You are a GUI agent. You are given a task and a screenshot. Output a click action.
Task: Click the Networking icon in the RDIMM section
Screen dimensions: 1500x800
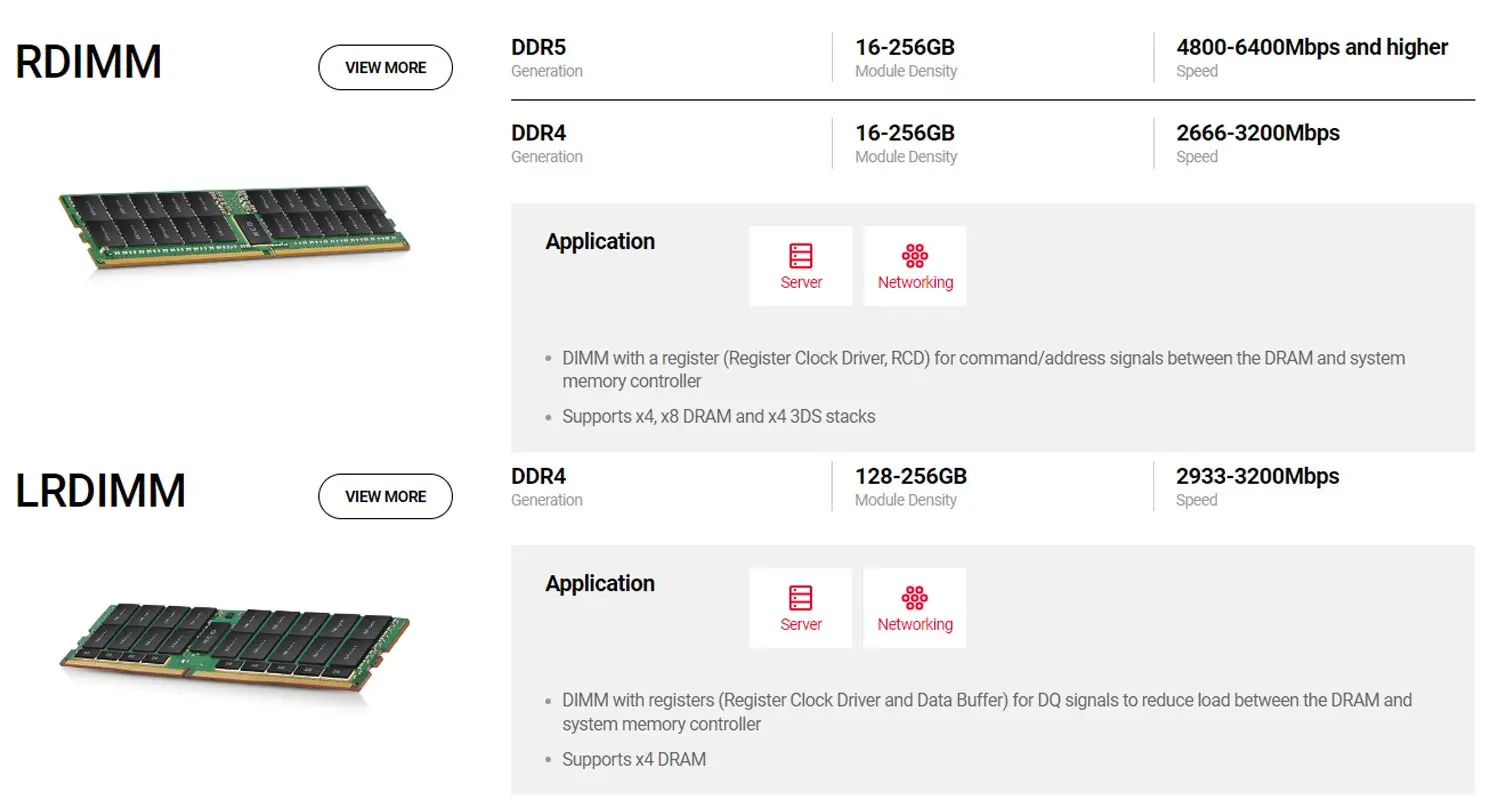[x=915, y=265]
